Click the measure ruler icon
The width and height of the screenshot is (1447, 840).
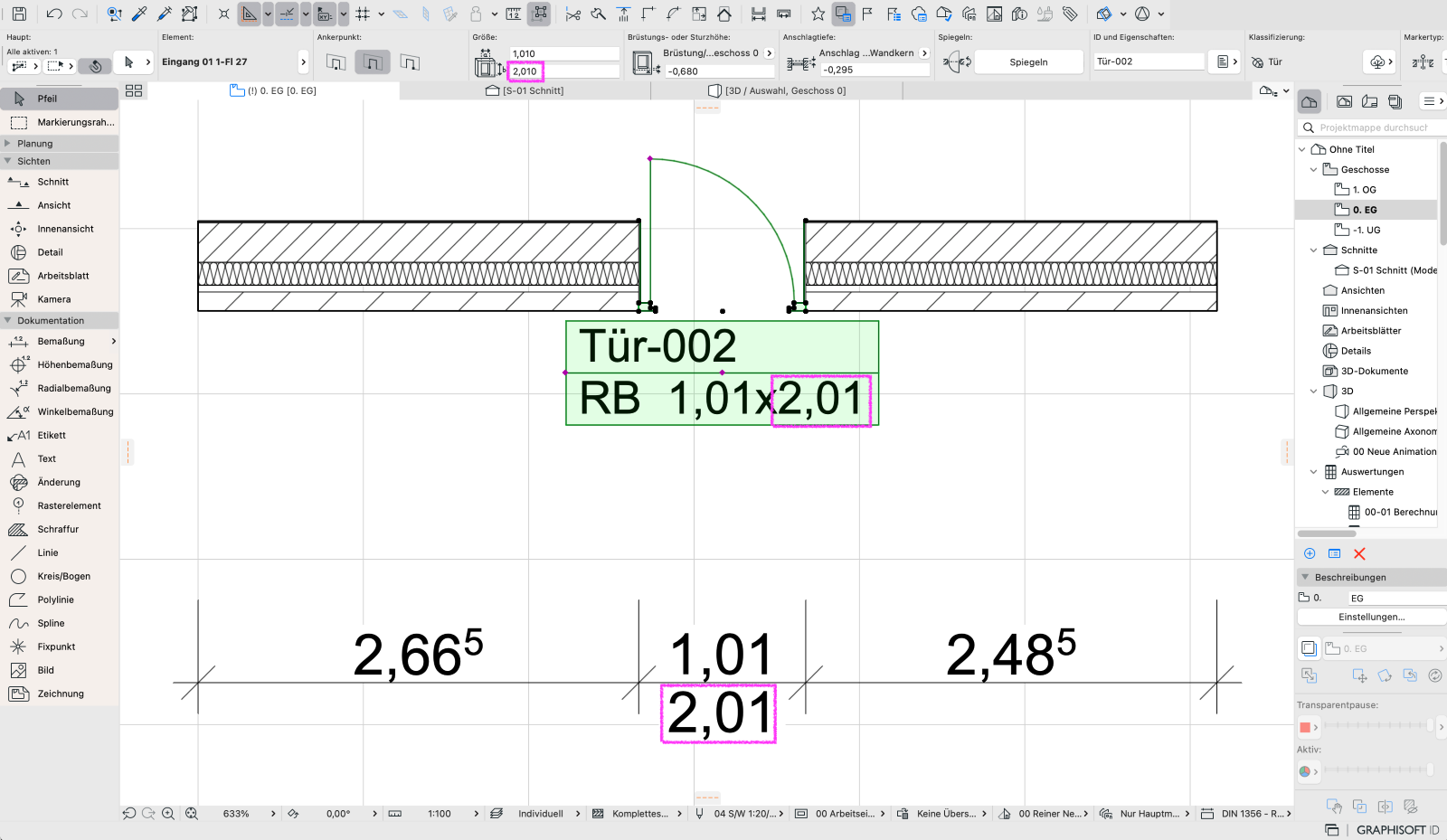tap(514, 14)
